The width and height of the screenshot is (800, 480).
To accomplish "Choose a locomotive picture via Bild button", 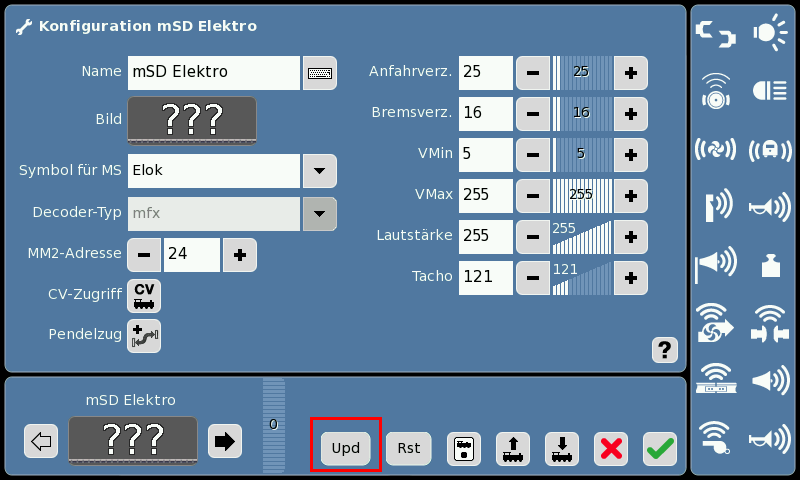I will 192,121.
